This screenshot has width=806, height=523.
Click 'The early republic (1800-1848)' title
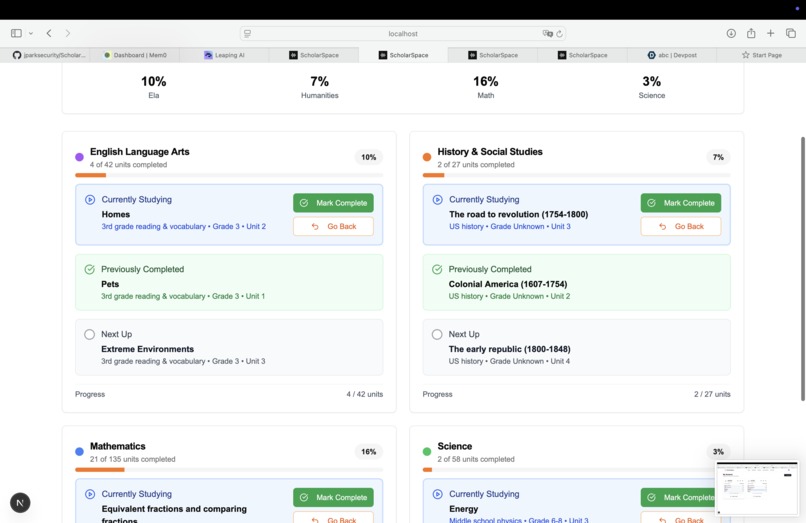(509, 349)
